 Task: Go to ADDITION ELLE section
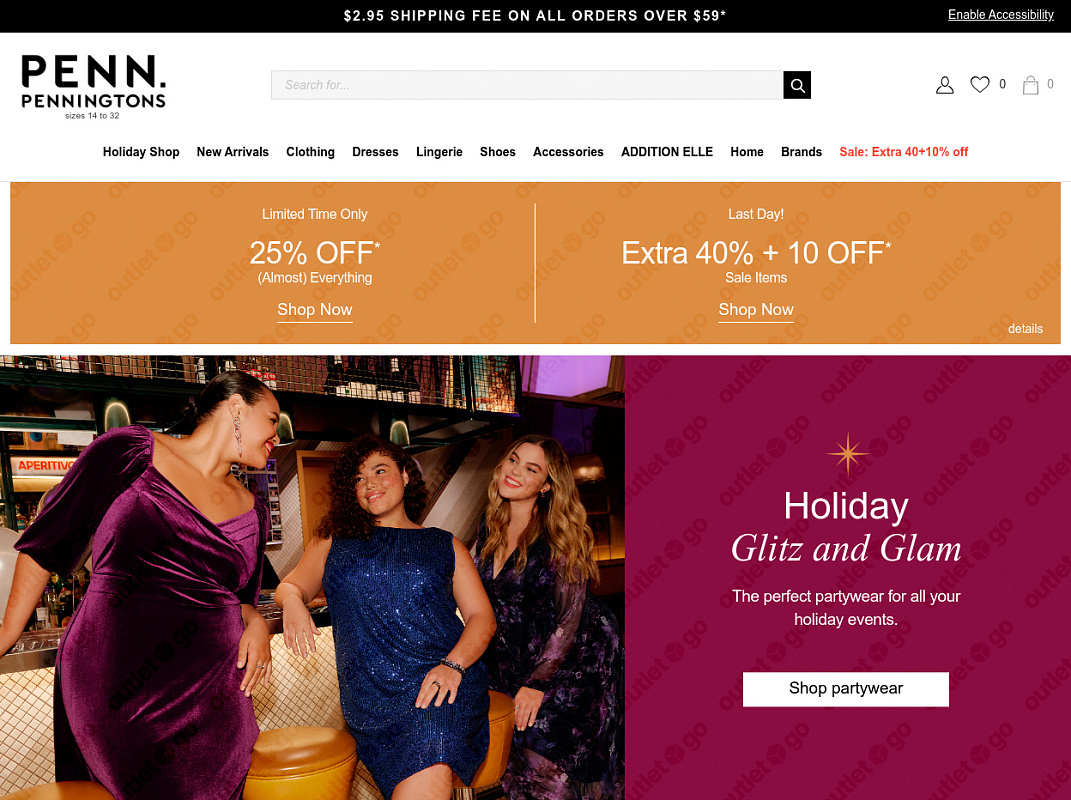[x=667, y=152]
